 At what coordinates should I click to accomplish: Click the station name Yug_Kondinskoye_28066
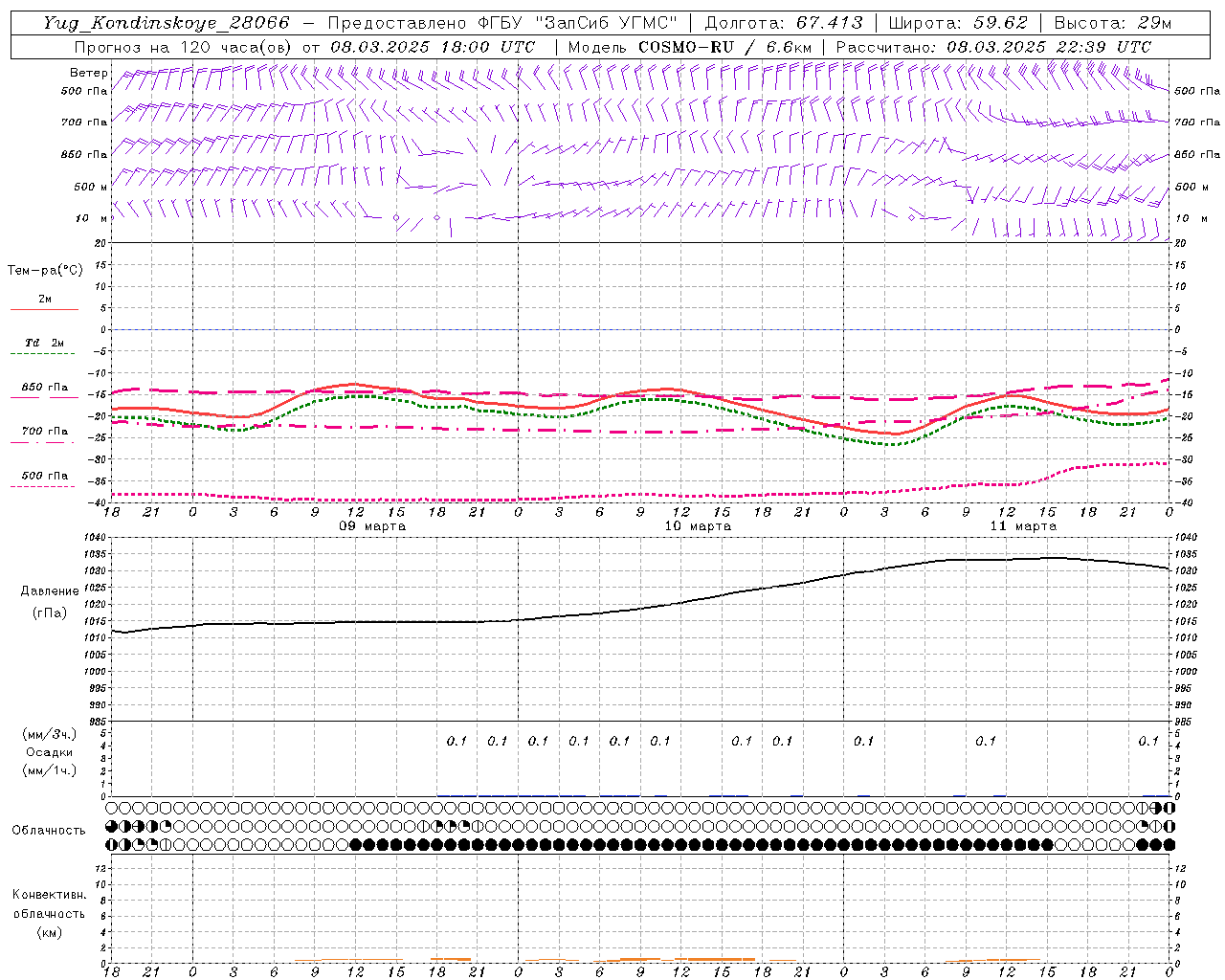coord(166,23)
